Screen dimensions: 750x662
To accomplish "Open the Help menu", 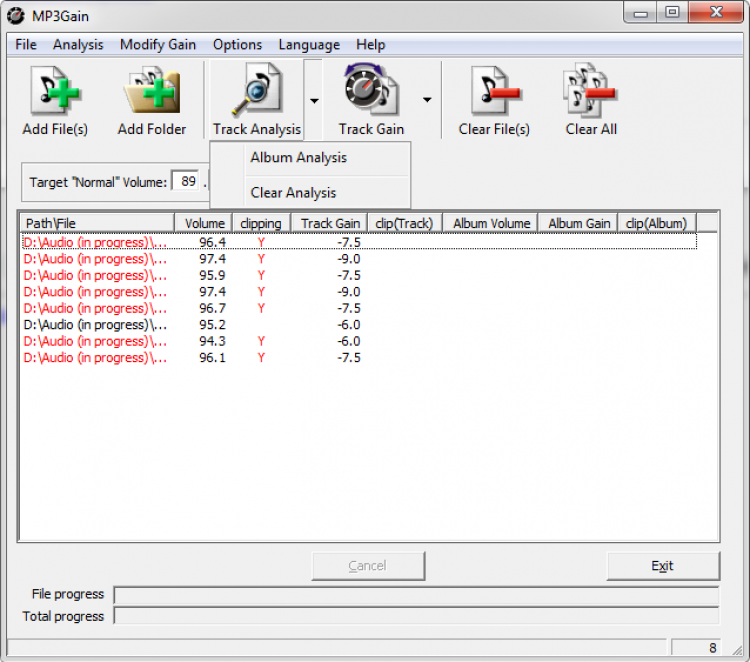I will coord(370,44).
